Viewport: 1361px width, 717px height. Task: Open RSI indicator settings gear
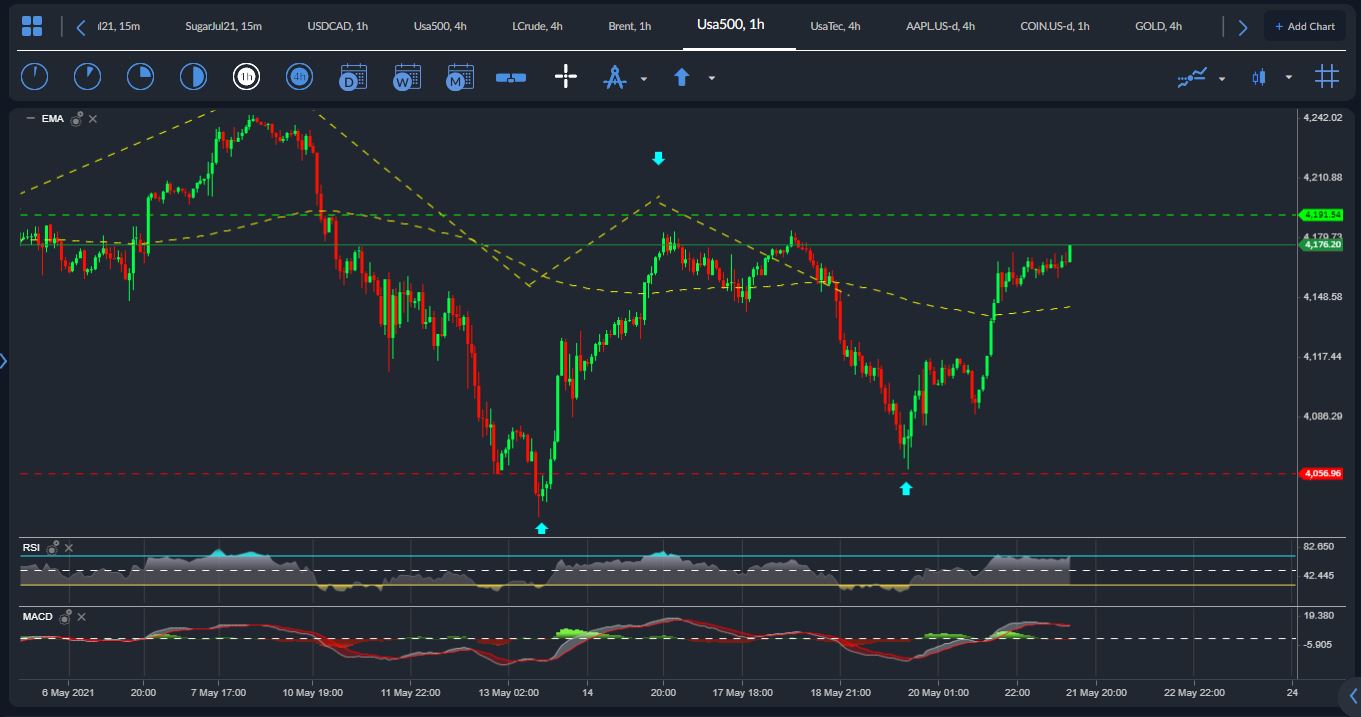(53, 547)
